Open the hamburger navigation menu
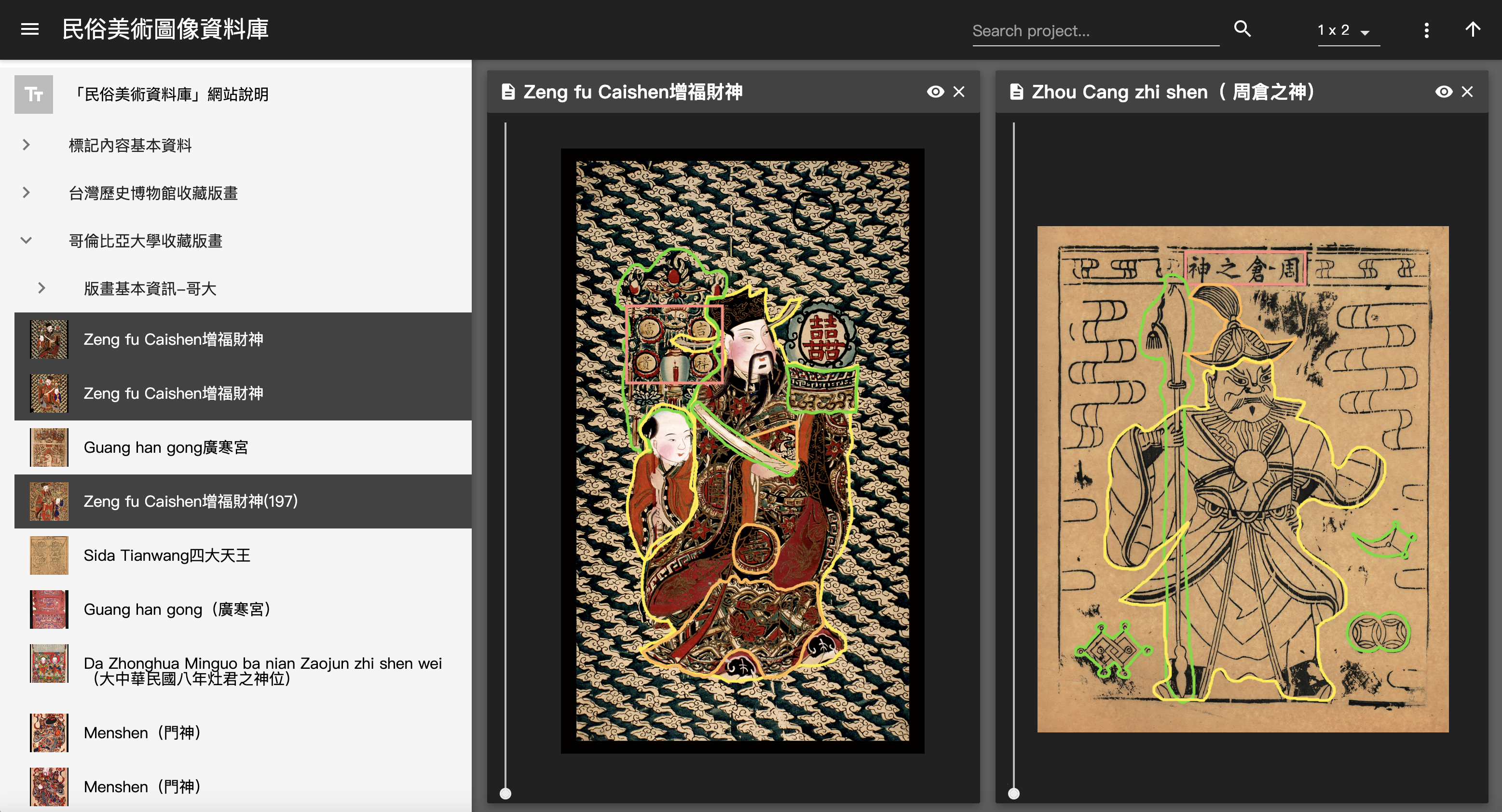This screenshot has width=1502, height=812. pos(30,29)
